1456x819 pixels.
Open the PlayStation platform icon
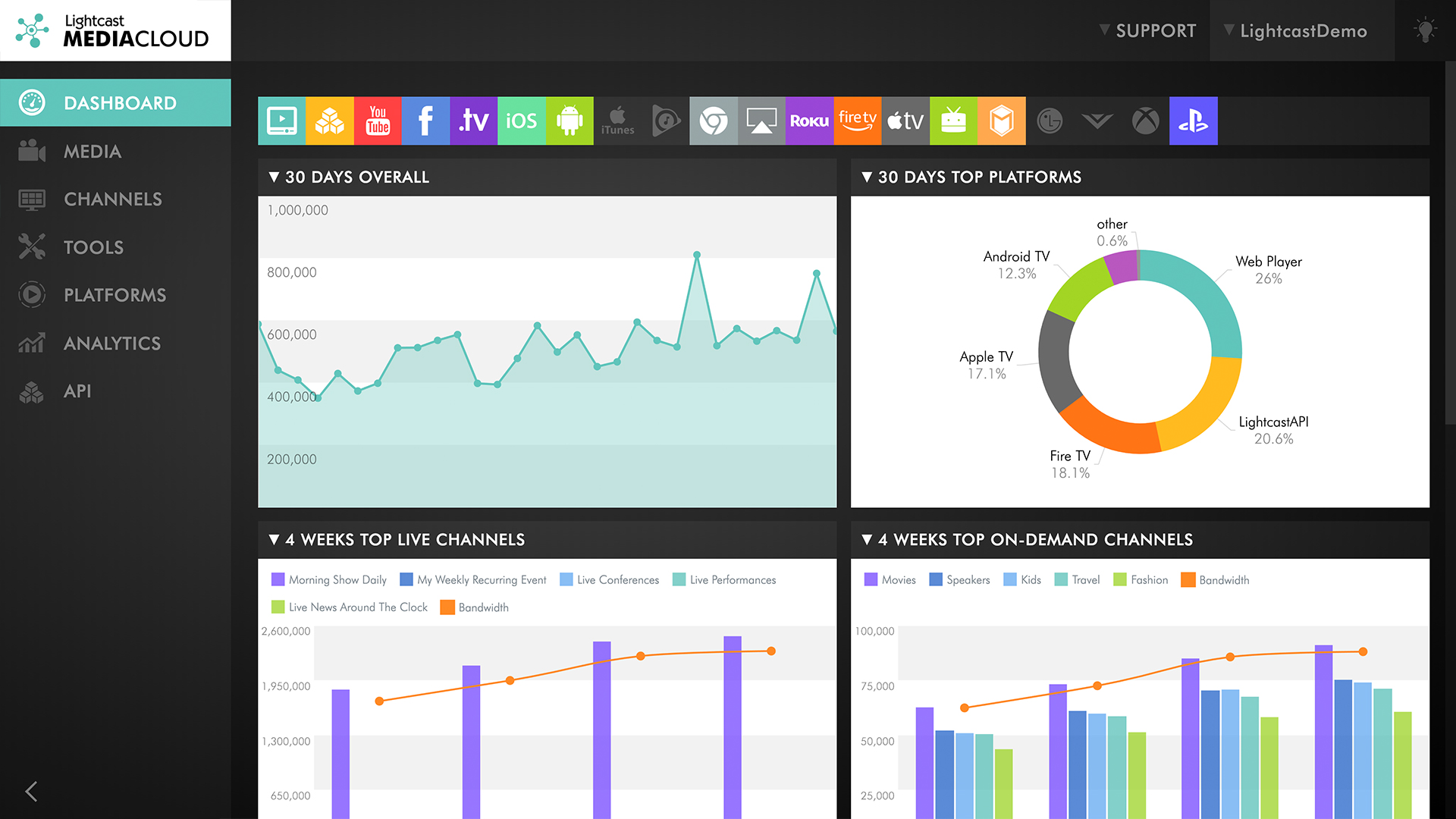(x=1193, y=121)
